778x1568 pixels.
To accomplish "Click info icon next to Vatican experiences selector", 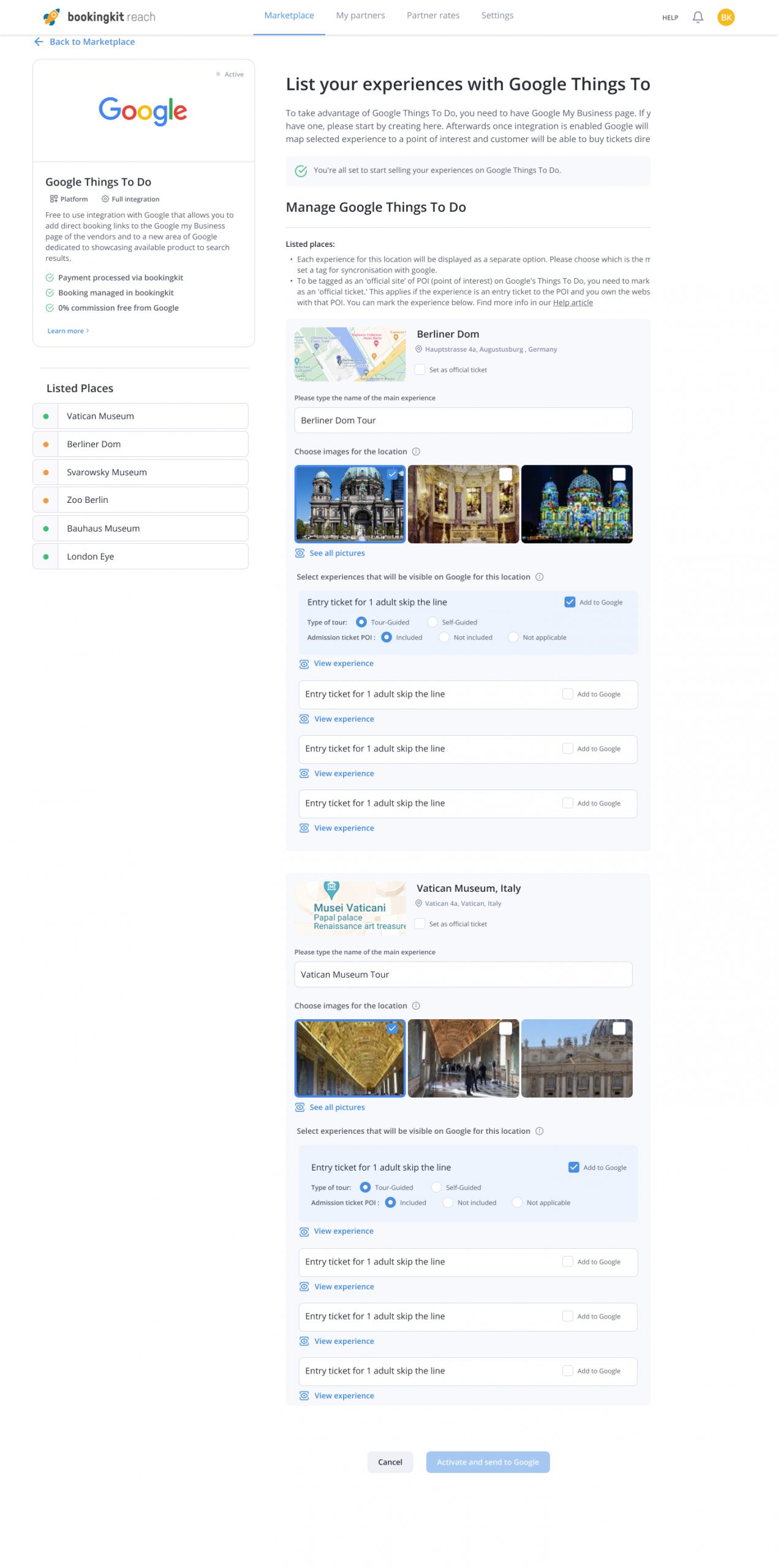I will (539, 1131).
